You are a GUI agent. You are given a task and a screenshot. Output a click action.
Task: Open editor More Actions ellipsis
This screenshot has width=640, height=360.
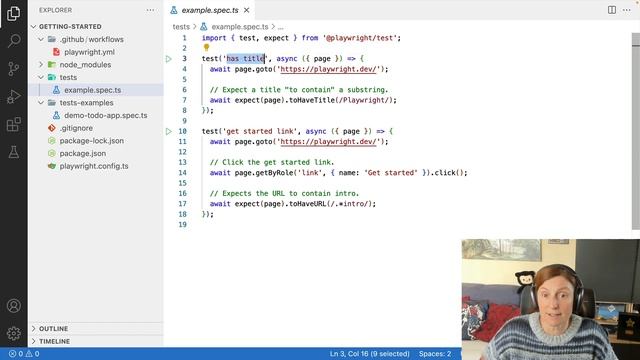coord(627,10)
